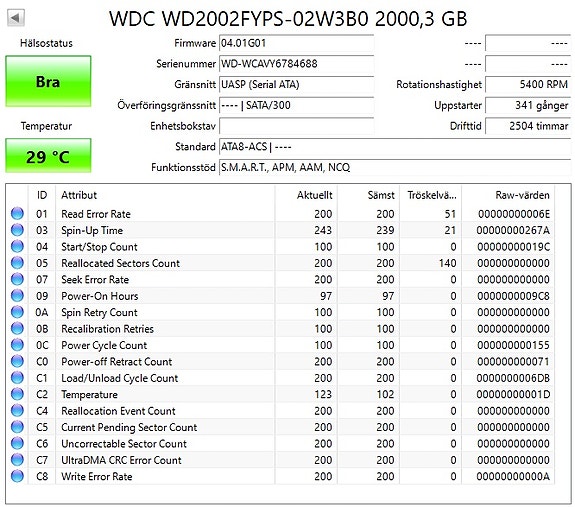575x507 pixels.
Task: Click the Funktionsstöd field S.M.A.R.T., APM, AAM, NCQ
Action: point(395,168)
